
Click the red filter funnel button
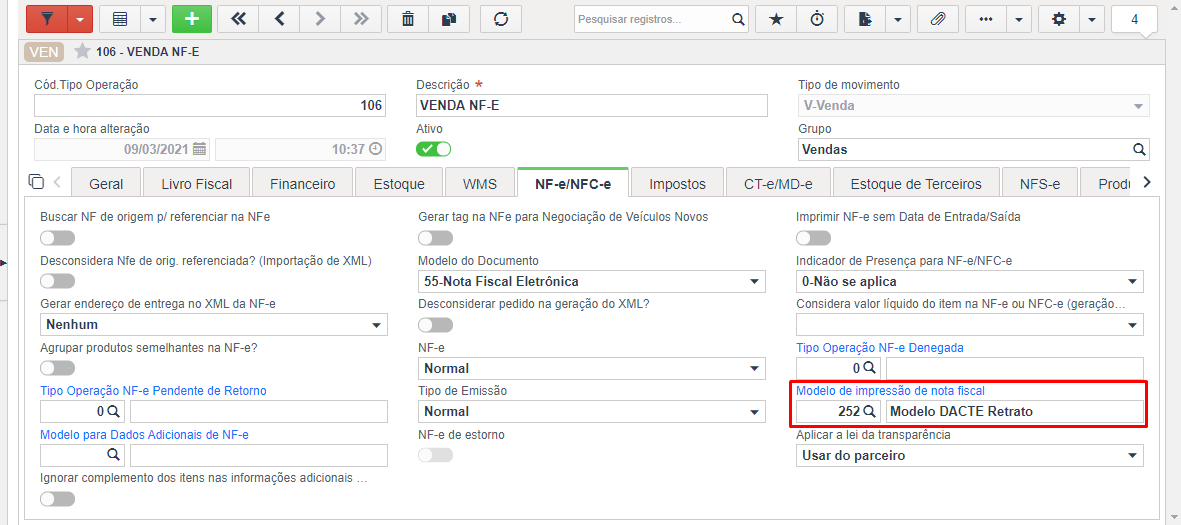(x=47, y=19)
